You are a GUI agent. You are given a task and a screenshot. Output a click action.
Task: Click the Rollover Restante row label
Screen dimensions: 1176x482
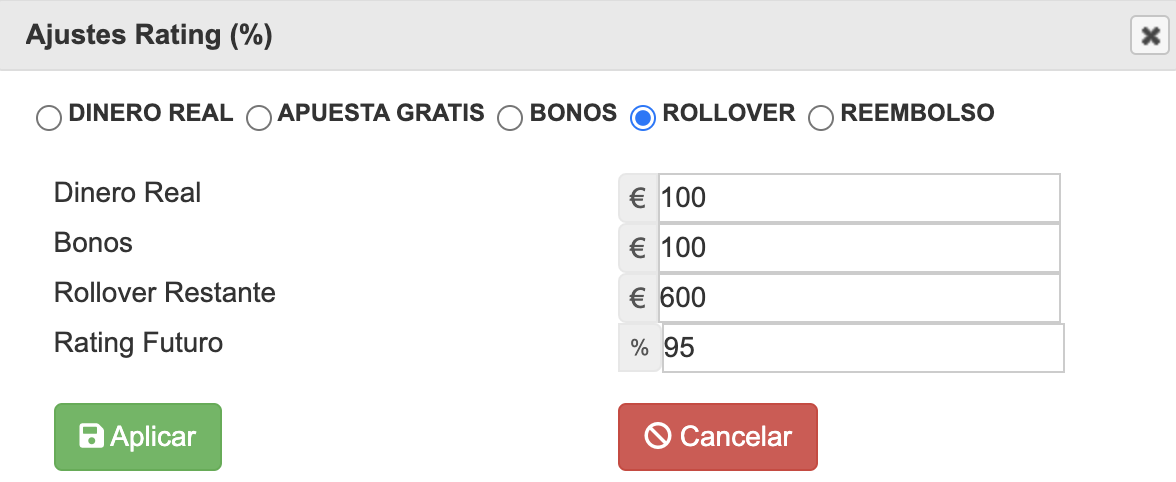(x=165, y=293)
